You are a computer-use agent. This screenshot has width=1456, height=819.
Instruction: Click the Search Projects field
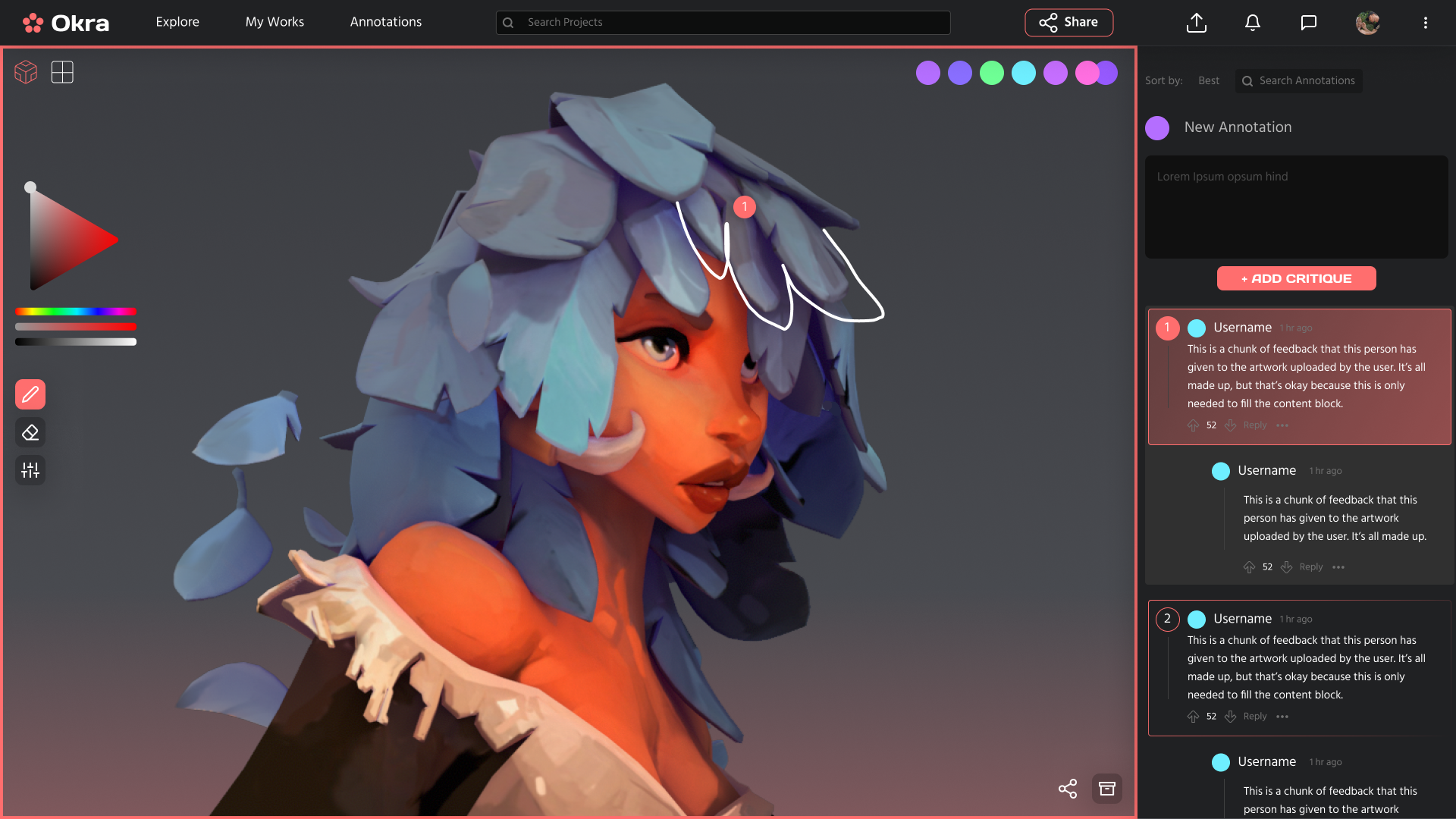point(723,23)
